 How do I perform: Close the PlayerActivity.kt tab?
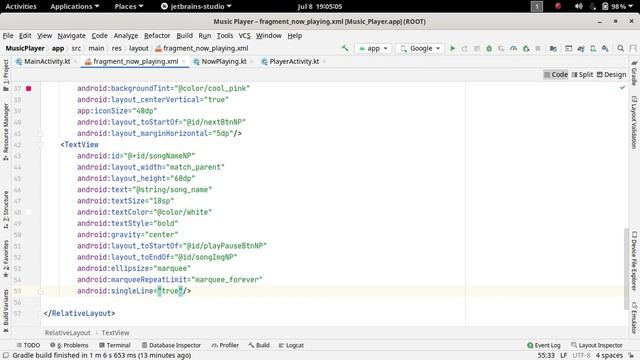point(324,62)
